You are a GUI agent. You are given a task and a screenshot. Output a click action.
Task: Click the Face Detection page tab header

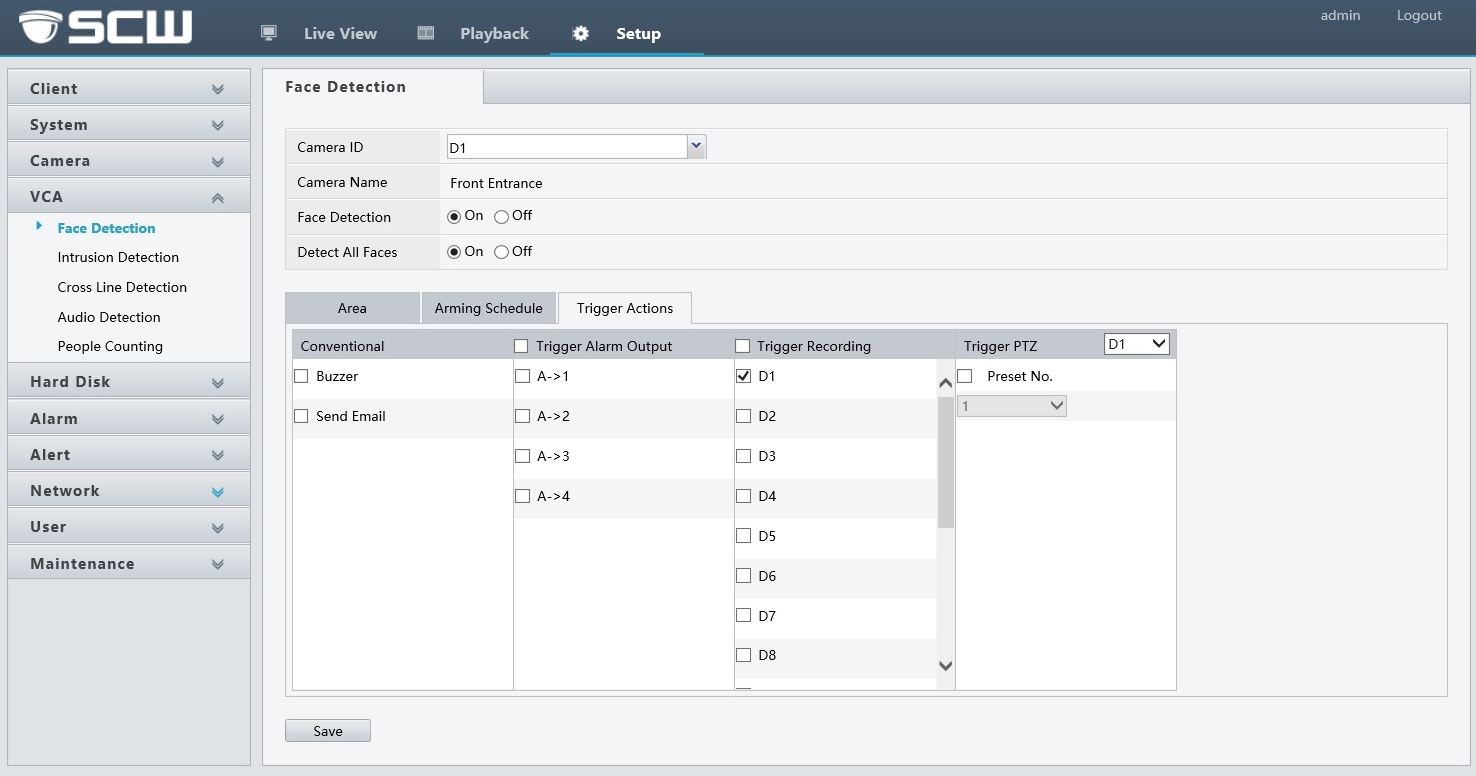[x=373, y=87]
